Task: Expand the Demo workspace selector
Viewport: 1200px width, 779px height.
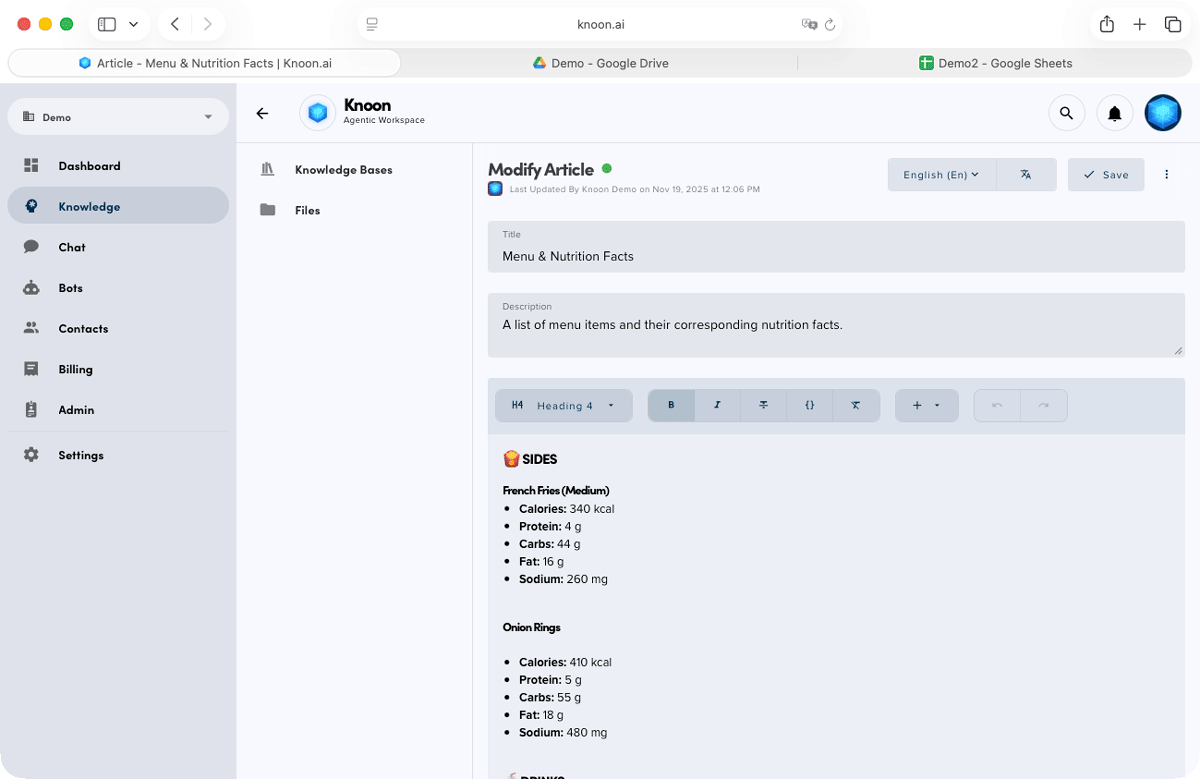Action: (117, 117)
